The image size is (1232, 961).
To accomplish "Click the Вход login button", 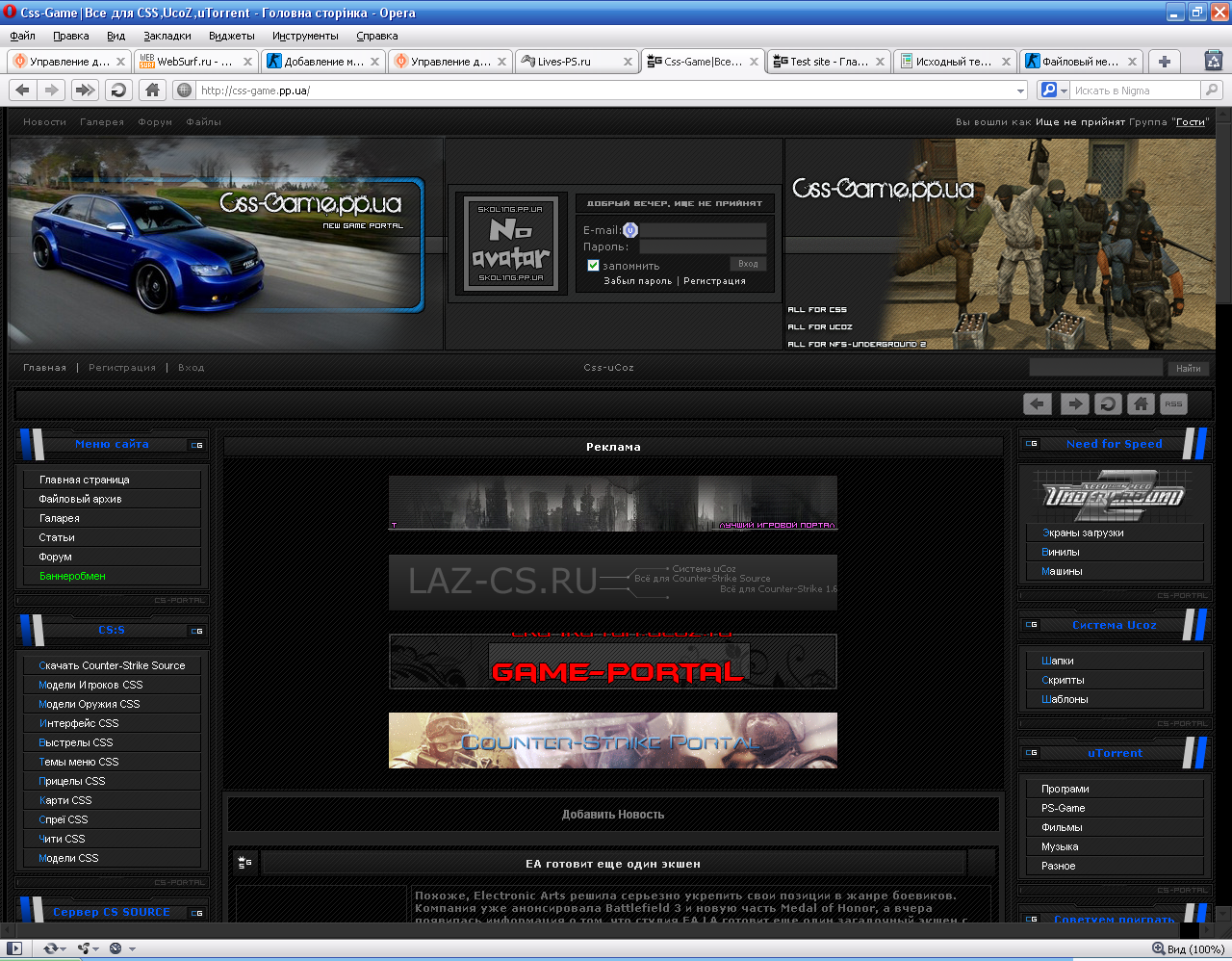I will pos(748,264).
